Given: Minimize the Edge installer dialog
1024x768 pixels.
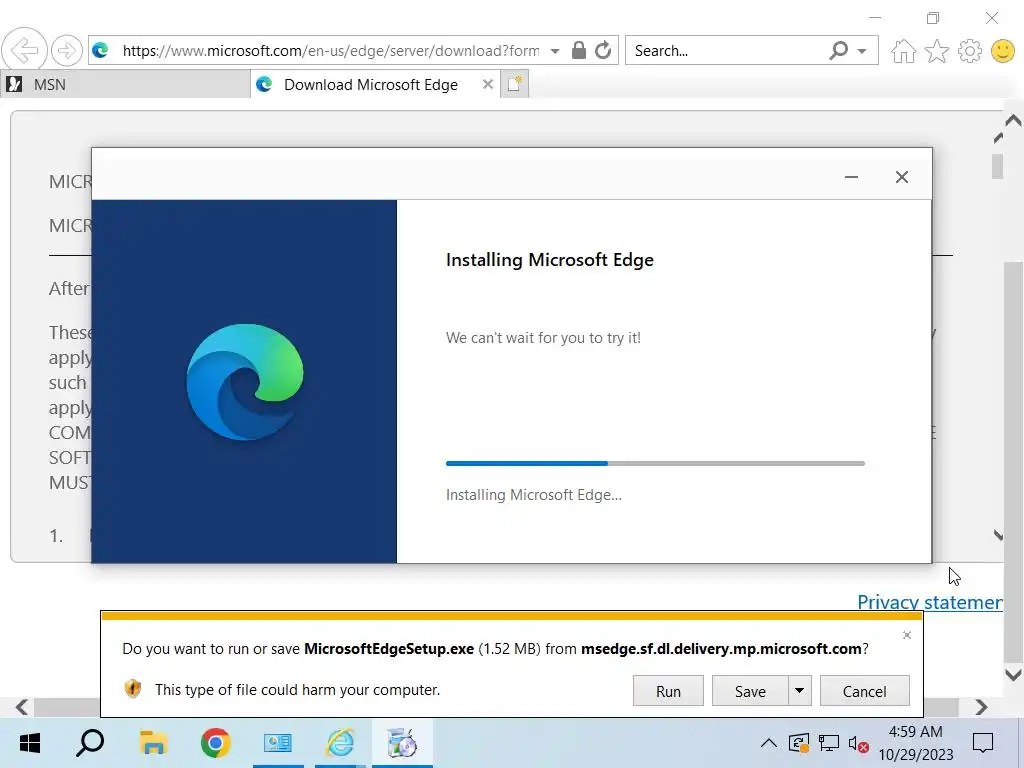Looking at the screenshot, I should click(x=851, y=177).
